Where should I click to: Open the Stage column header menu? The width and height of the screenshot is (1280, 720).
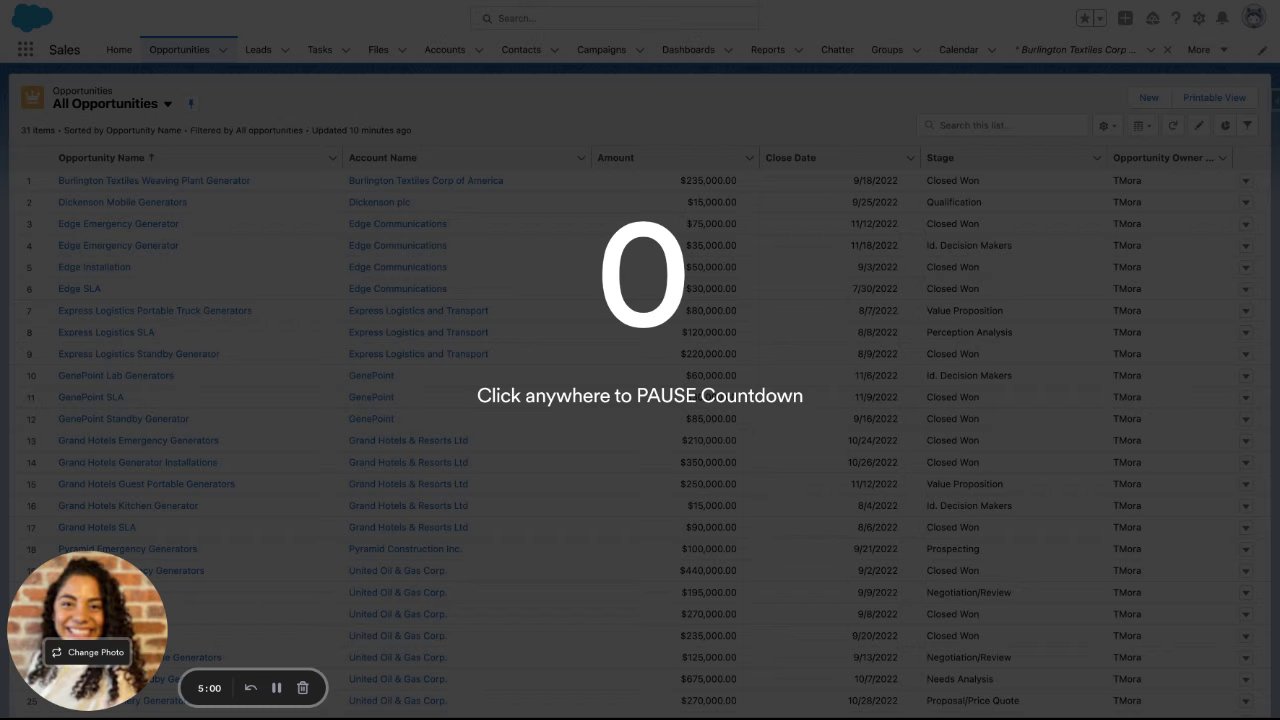click(1097, 158)
